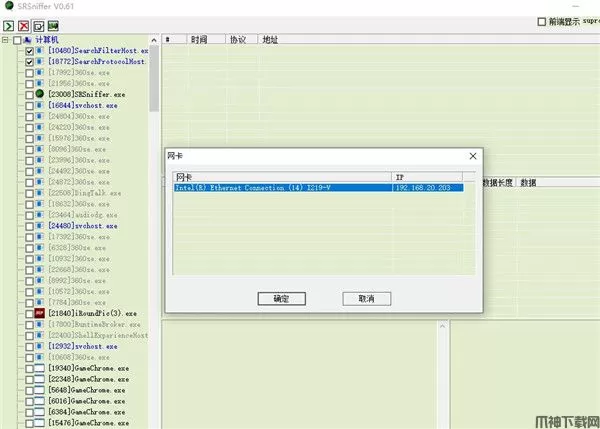
Task: Click the red iRoundPic(3).exe process icon
Action: (x=40, y=313)
